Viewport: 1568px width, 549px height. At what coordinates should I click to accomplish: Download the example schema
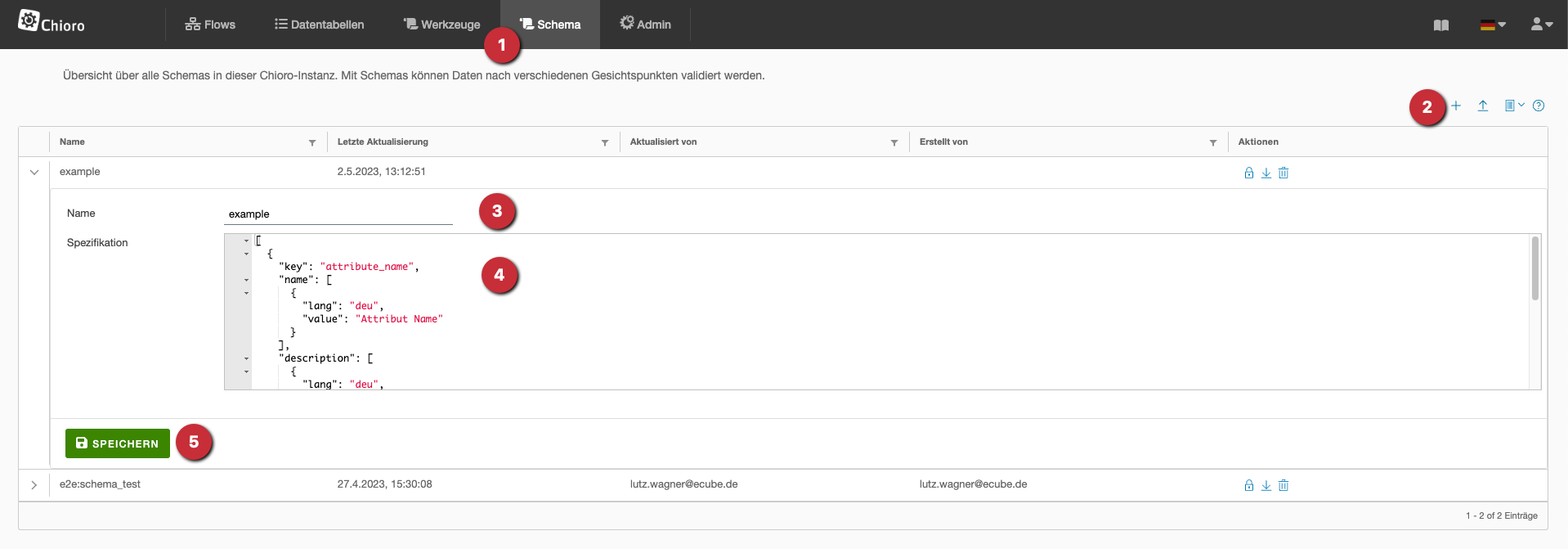1266,173
